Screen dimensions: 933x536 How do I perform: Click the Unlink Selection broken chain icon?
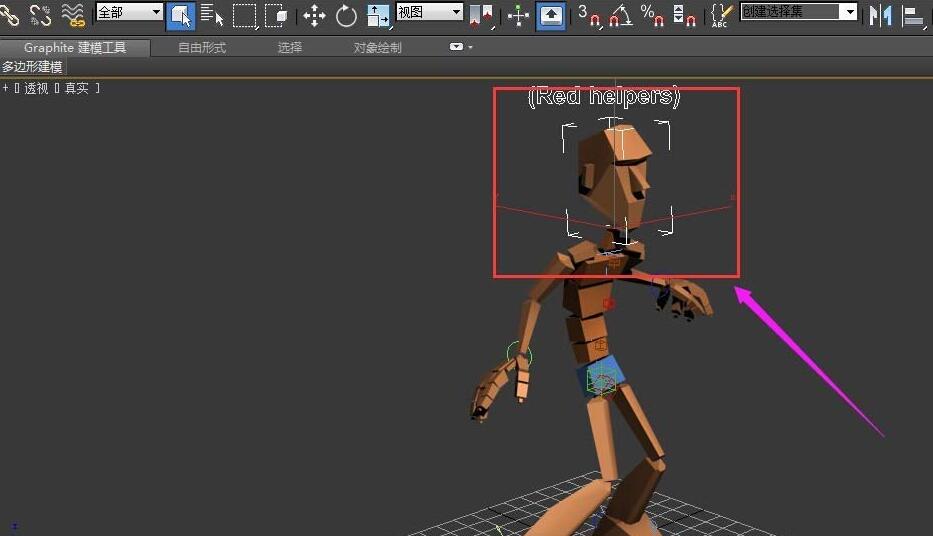40,15
